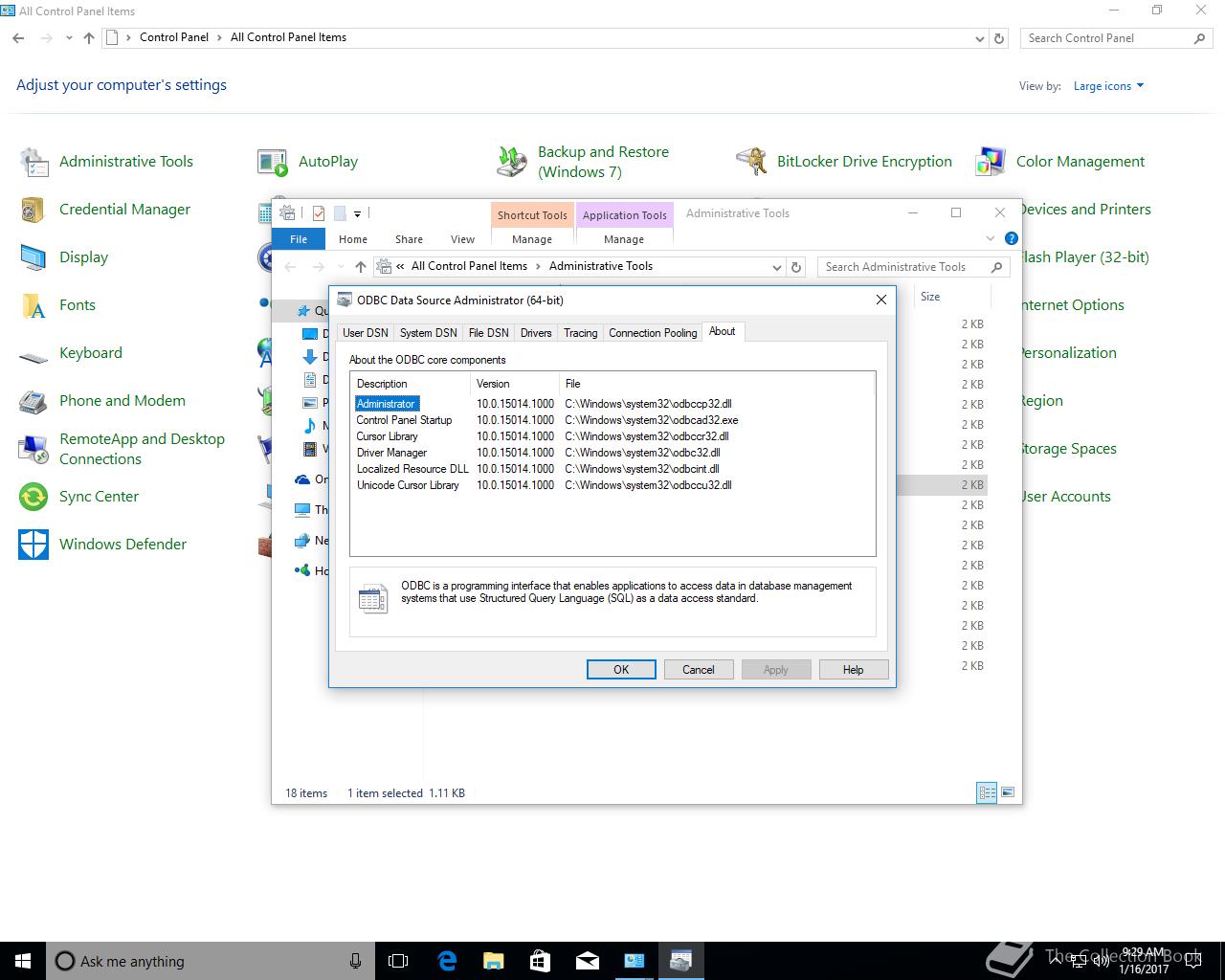Screen dimensions: 1225x980
Task: Open the Mail app from taskbar
Action: coord(587,961)
